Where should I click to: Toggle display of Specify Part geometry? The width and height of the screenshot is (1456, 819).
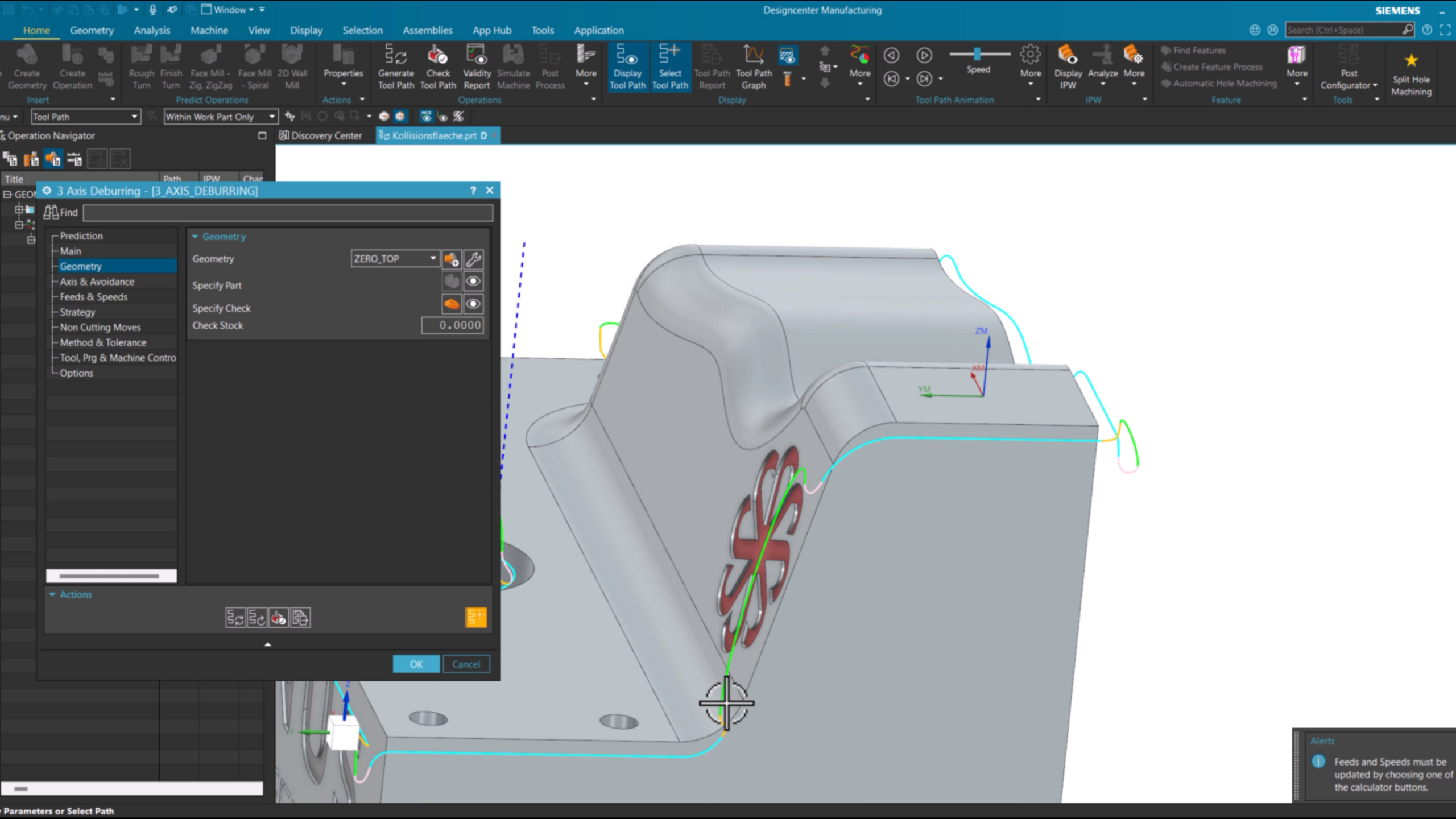point(473,282)
